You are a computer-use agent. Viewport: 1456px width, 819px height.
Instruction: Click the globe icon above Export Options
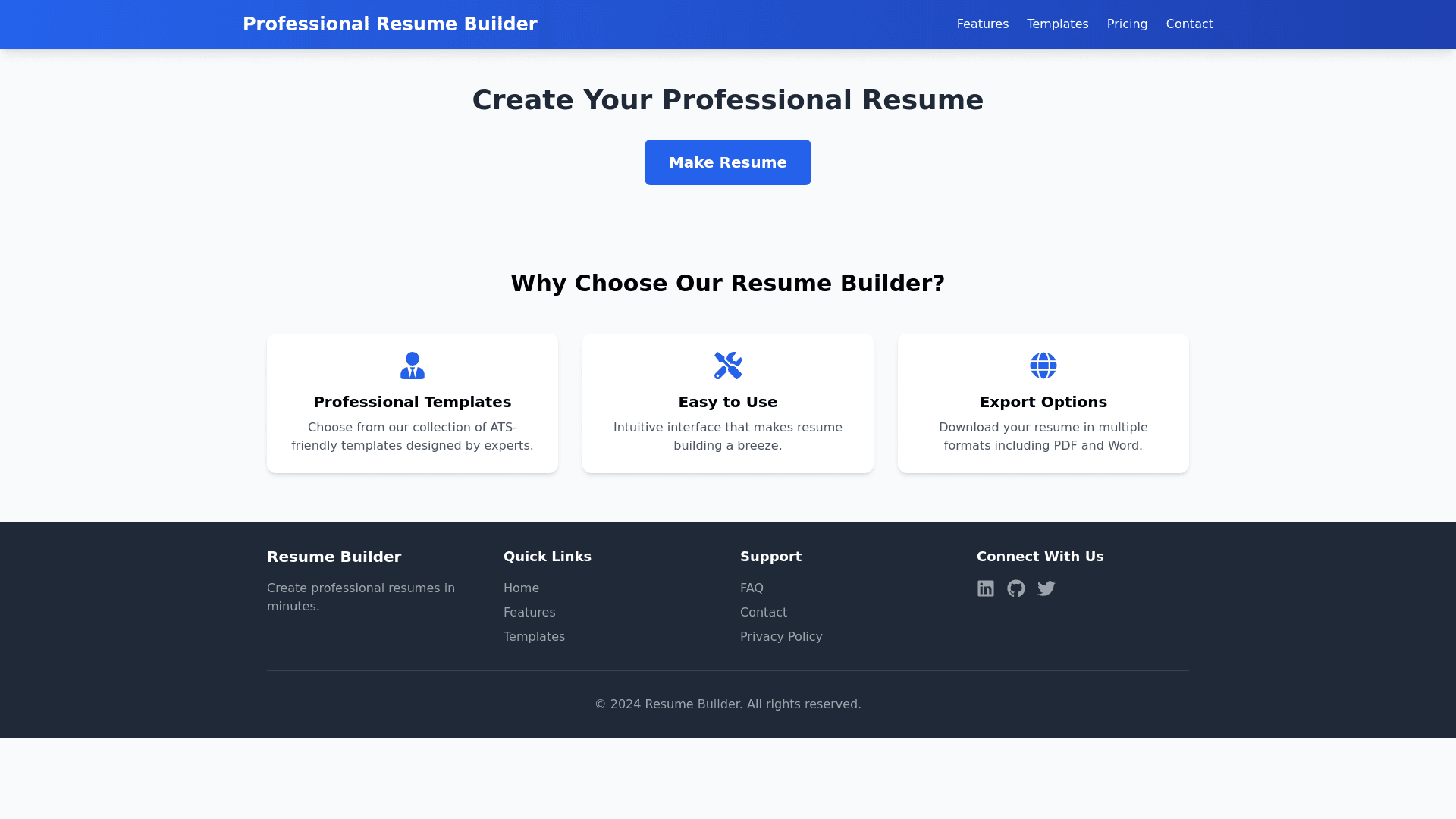pyautogui.click(x=1043, y=366)
